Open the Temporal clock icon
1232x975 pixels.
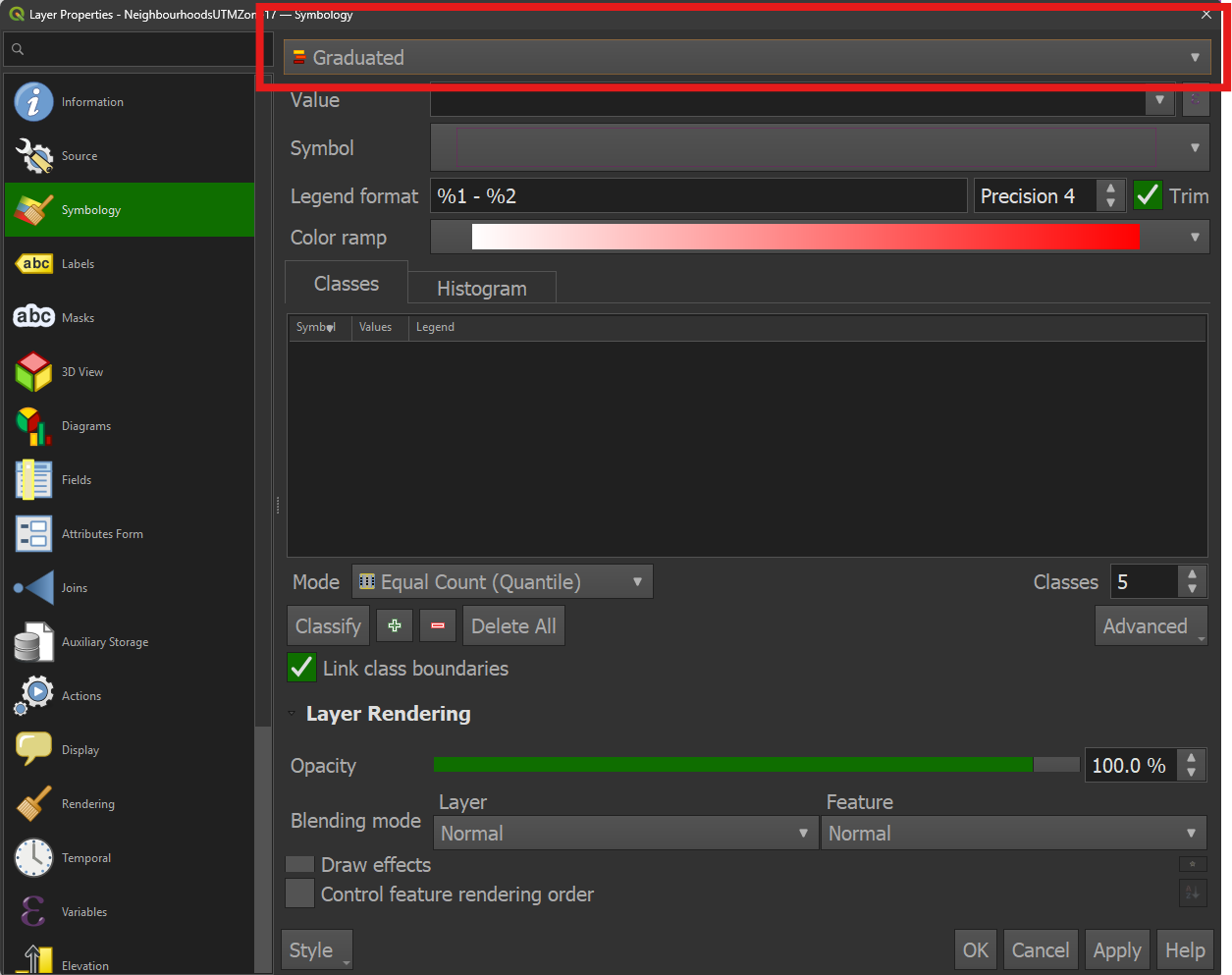tap(33, 858)
